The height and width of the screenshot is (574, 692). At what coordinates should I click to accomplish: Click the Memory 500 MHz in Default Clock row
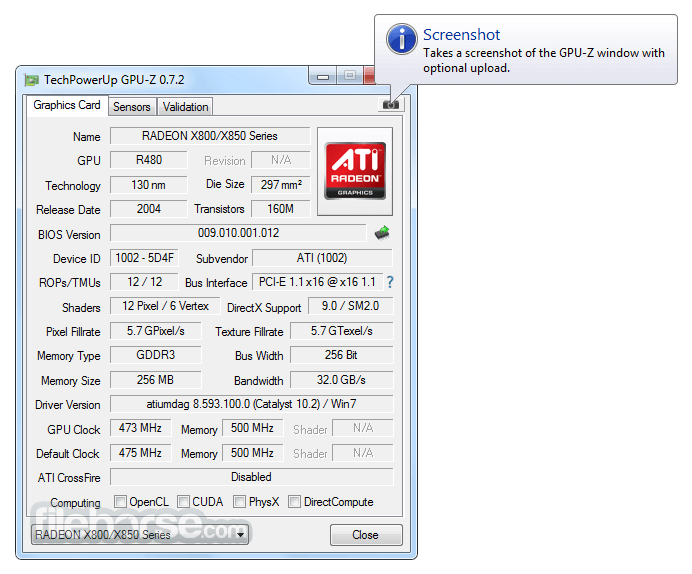(x=252, y=453)
